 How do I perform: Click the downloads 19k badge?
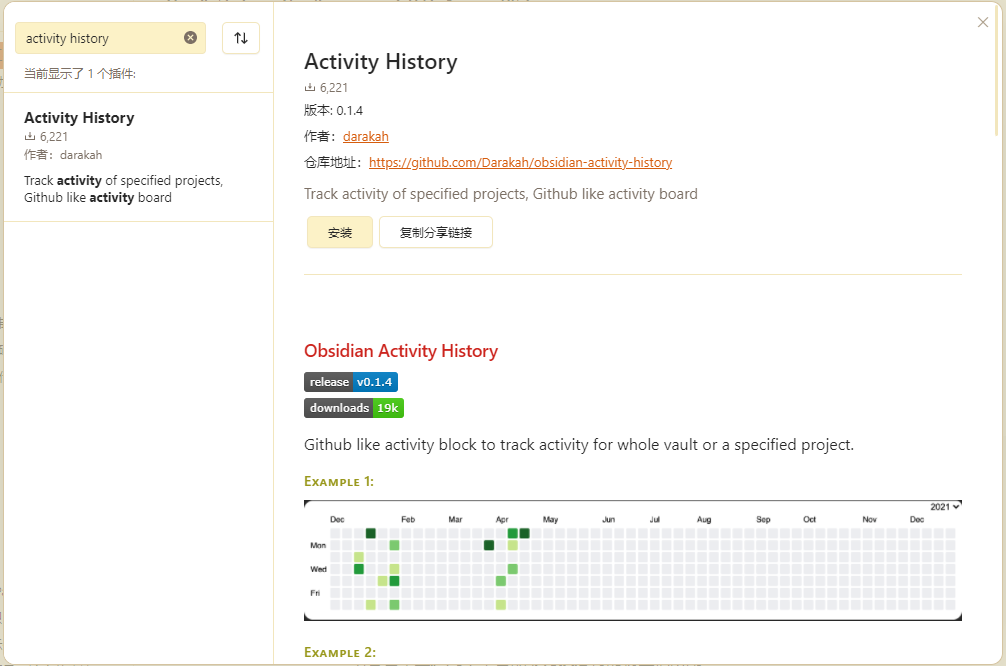coord(354,408)
